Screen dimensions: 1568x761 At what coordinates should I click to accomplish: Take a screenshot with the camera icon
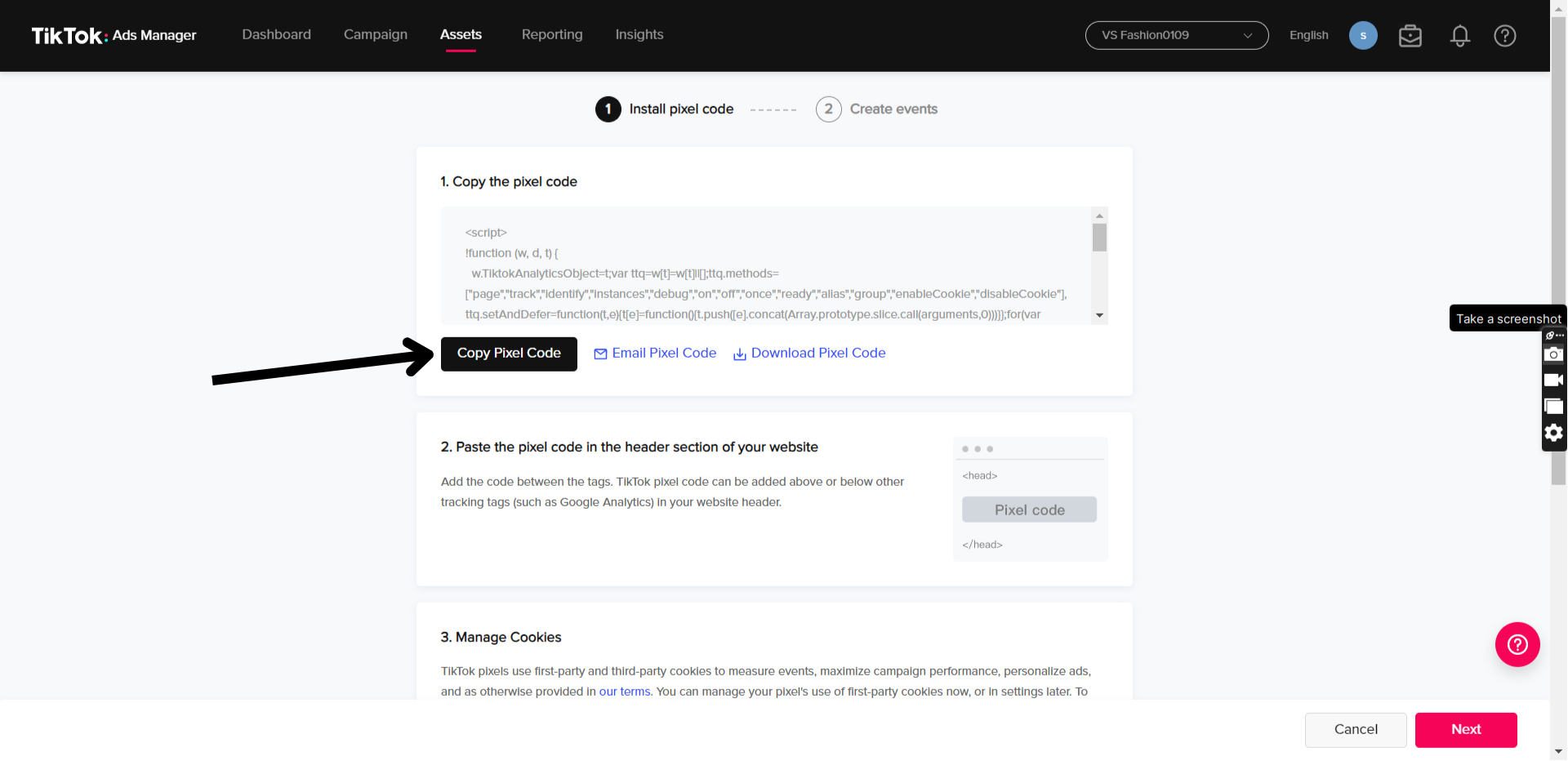(x=1553, y=354)
